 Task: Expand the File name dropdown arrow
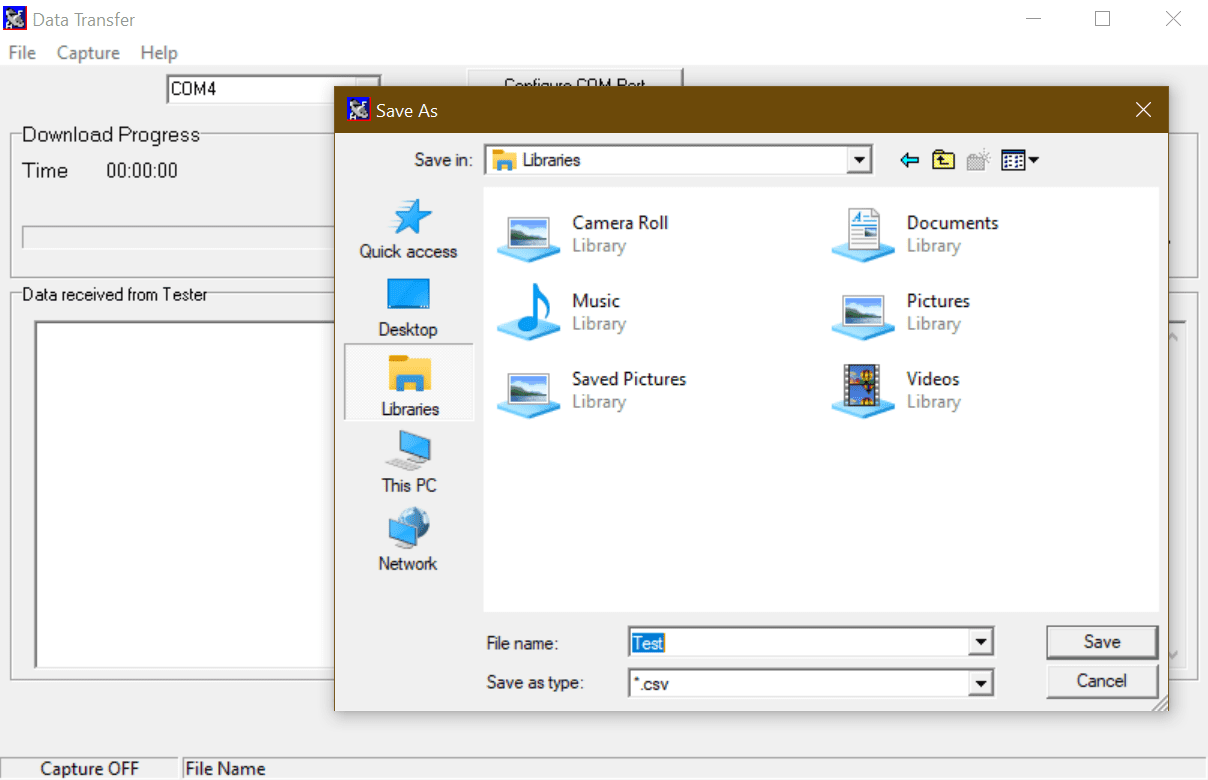[982, 642]
